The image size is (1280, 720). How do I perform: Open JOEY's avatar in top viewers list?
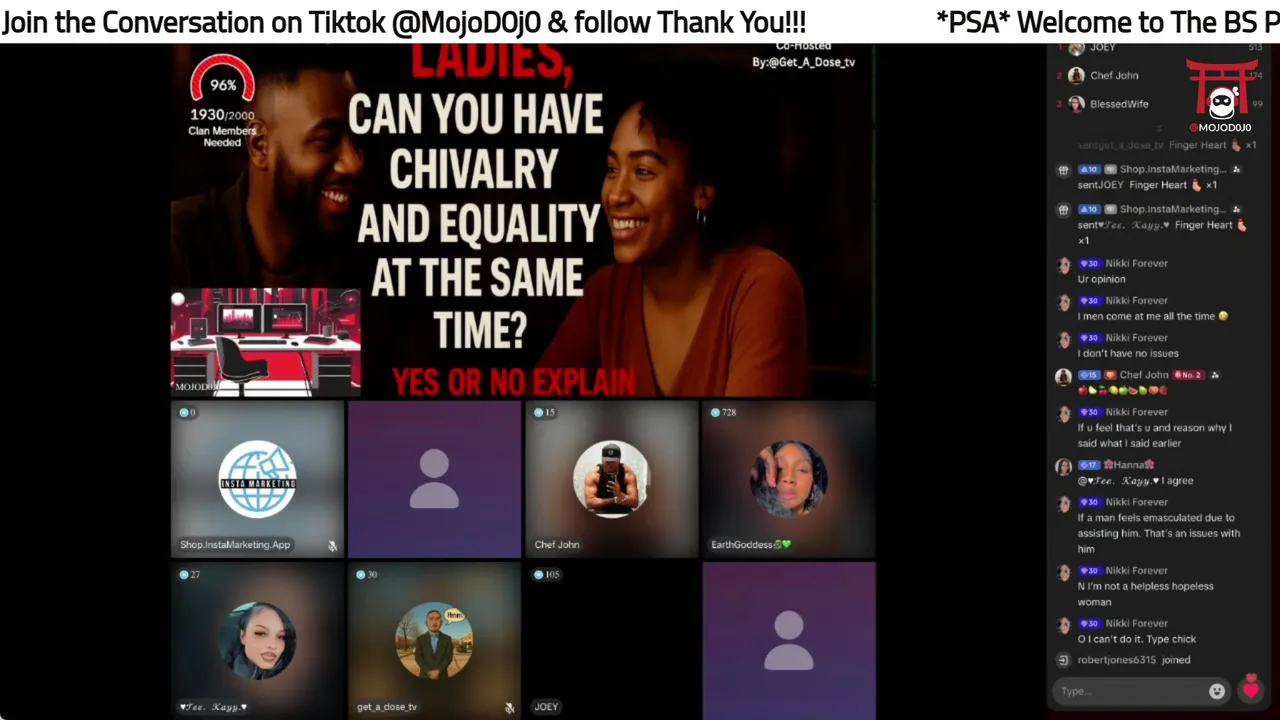point(1076,48)
